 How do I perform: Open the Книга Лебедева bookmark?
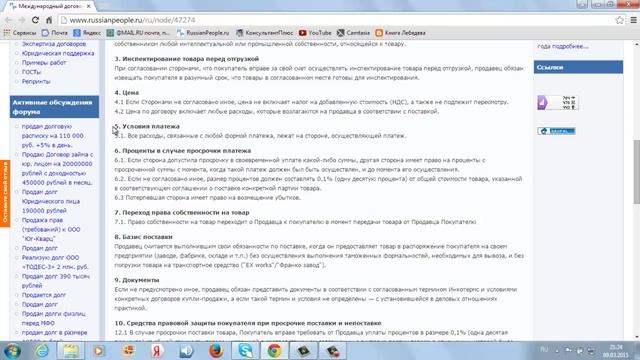(400, 33)
